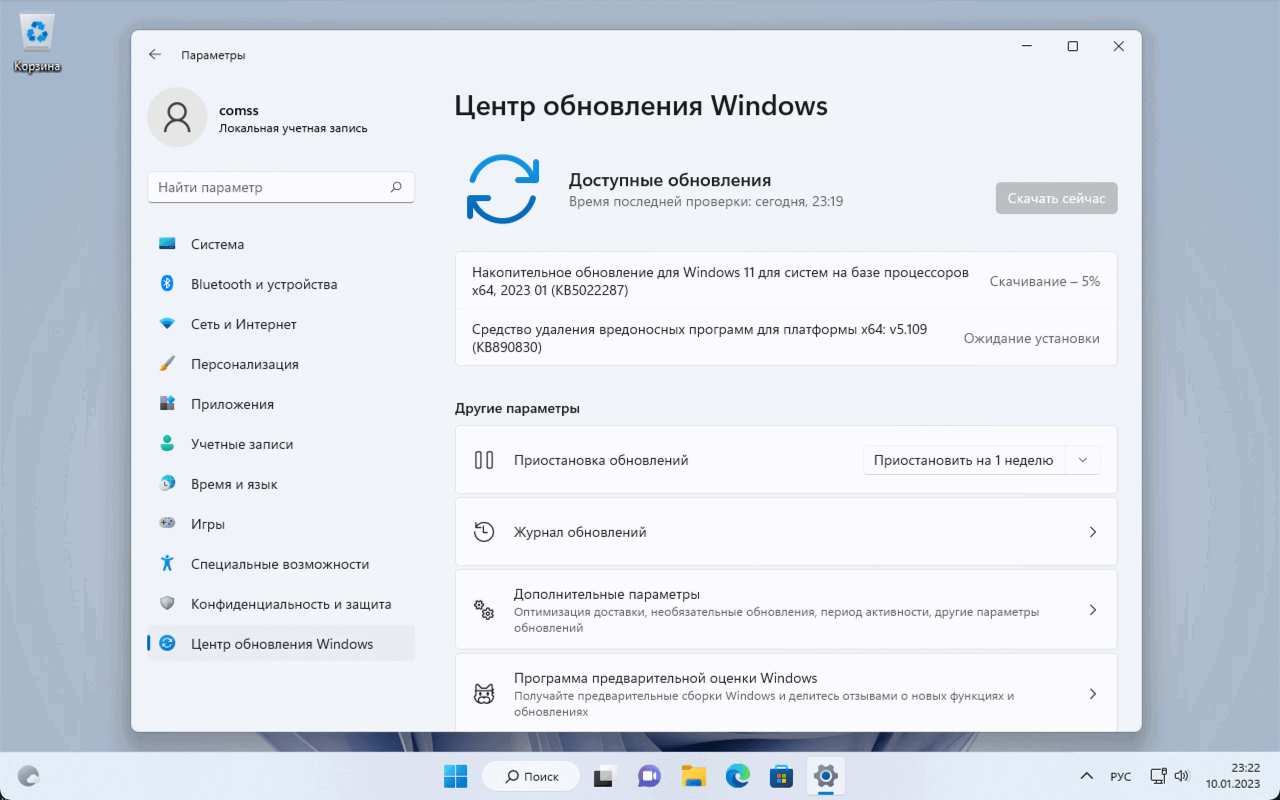Open Программа предварительной оценки Windows row
1280x800 pixels.
(x=786, y=693)
